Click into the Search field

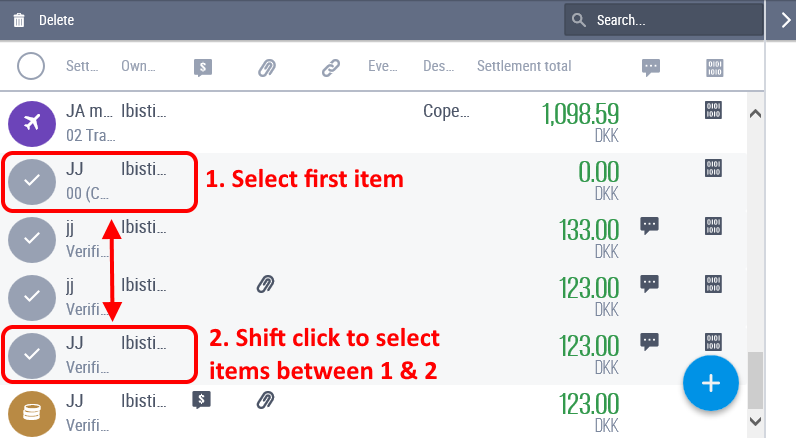(664, 20)
